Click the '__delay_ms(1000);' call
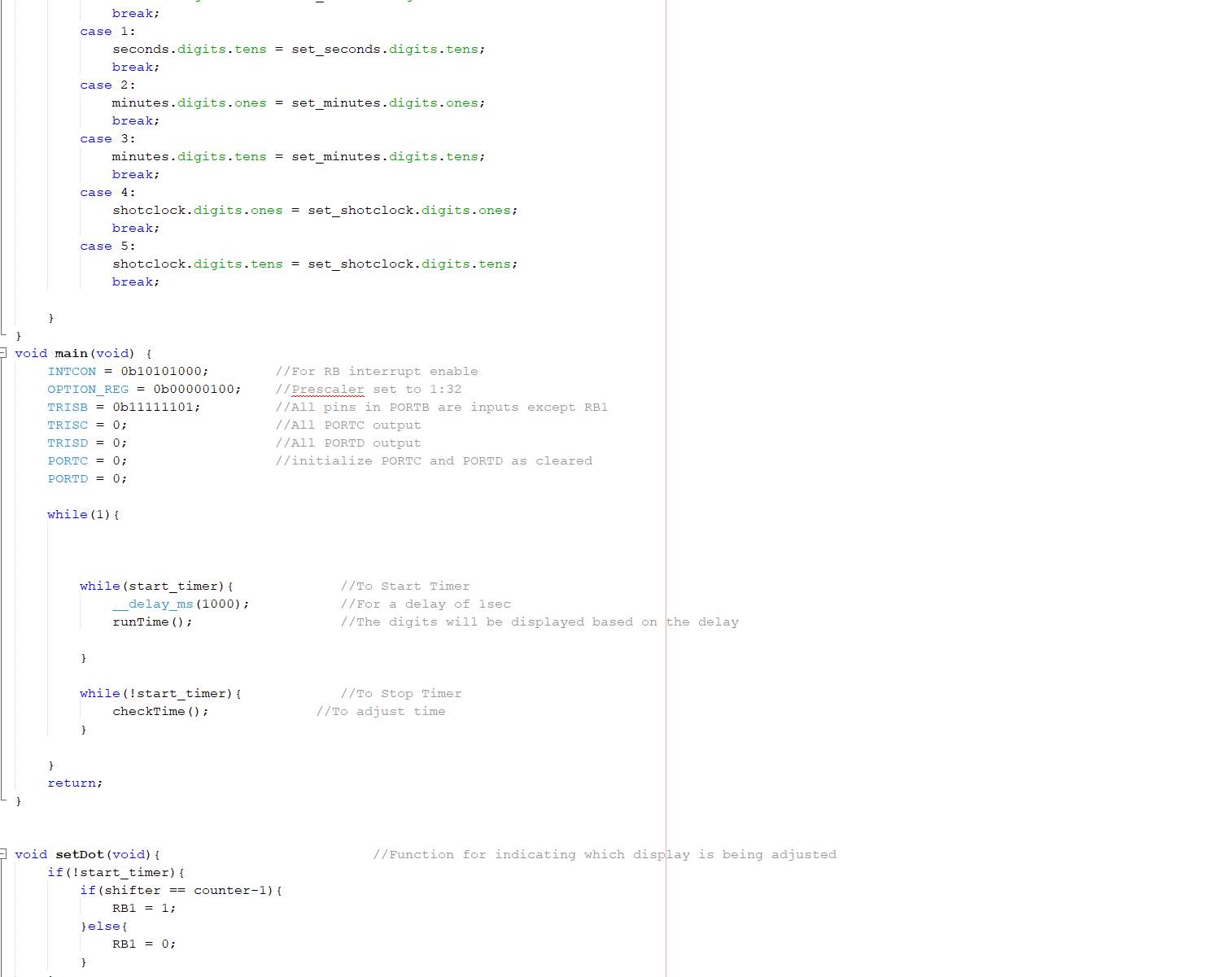Image resolution: width=1232 pixels, height=977 pixels. point(181,604)
